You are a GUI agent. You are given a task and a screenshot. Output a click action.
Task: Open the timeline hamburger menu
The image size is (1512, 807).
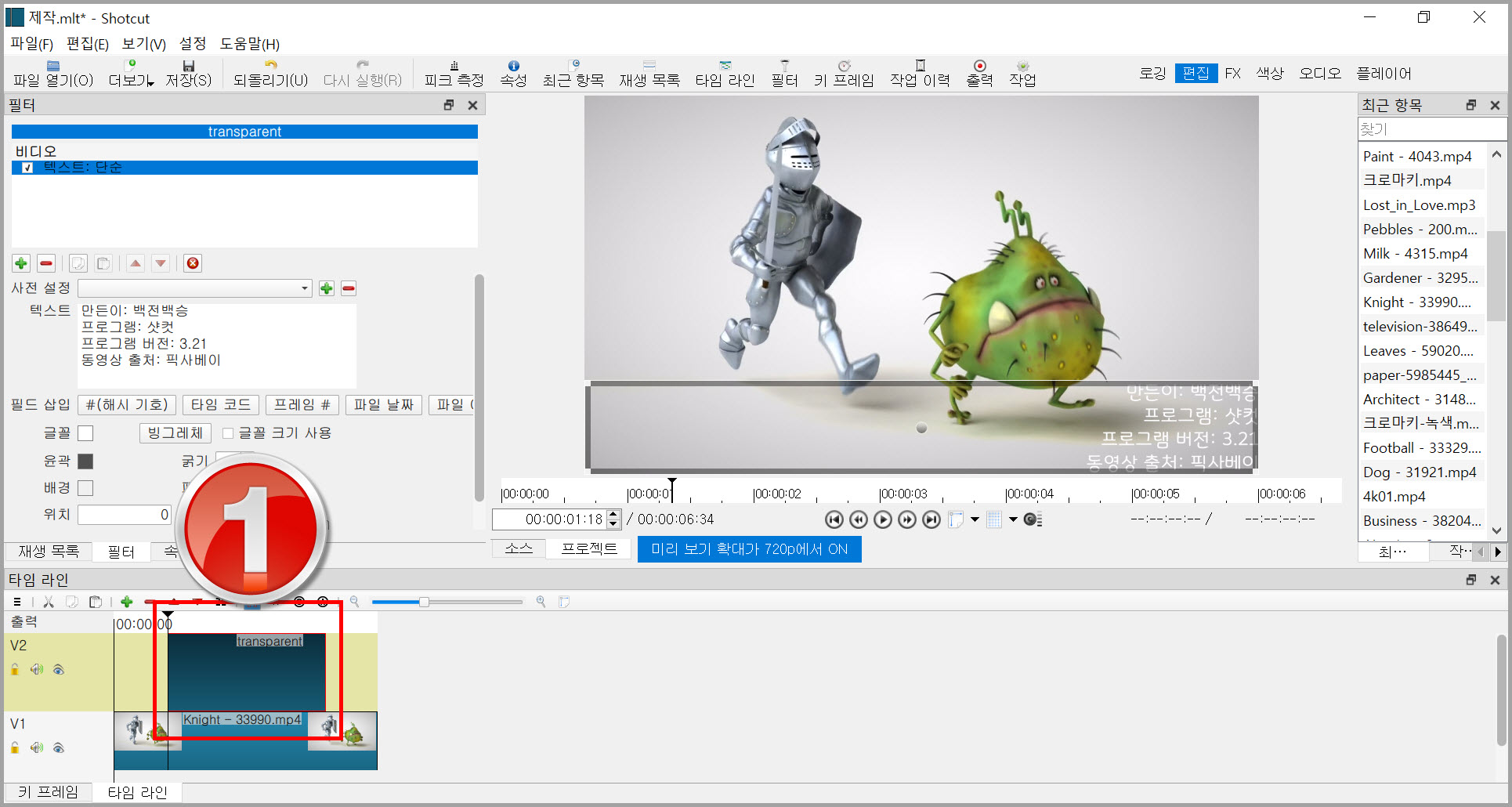tap(17, 602)
